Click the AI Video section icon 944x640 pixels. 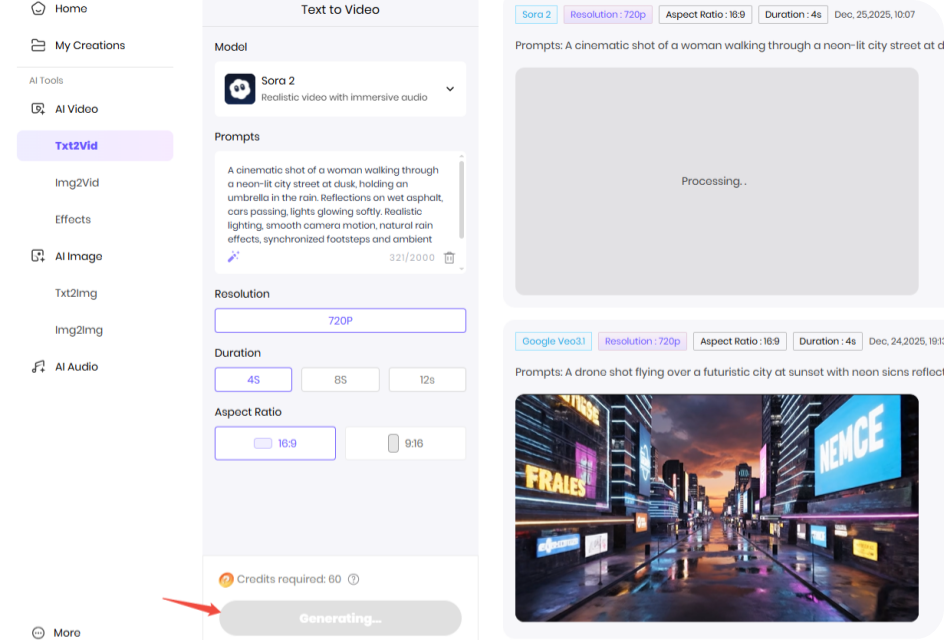(38, 109)
